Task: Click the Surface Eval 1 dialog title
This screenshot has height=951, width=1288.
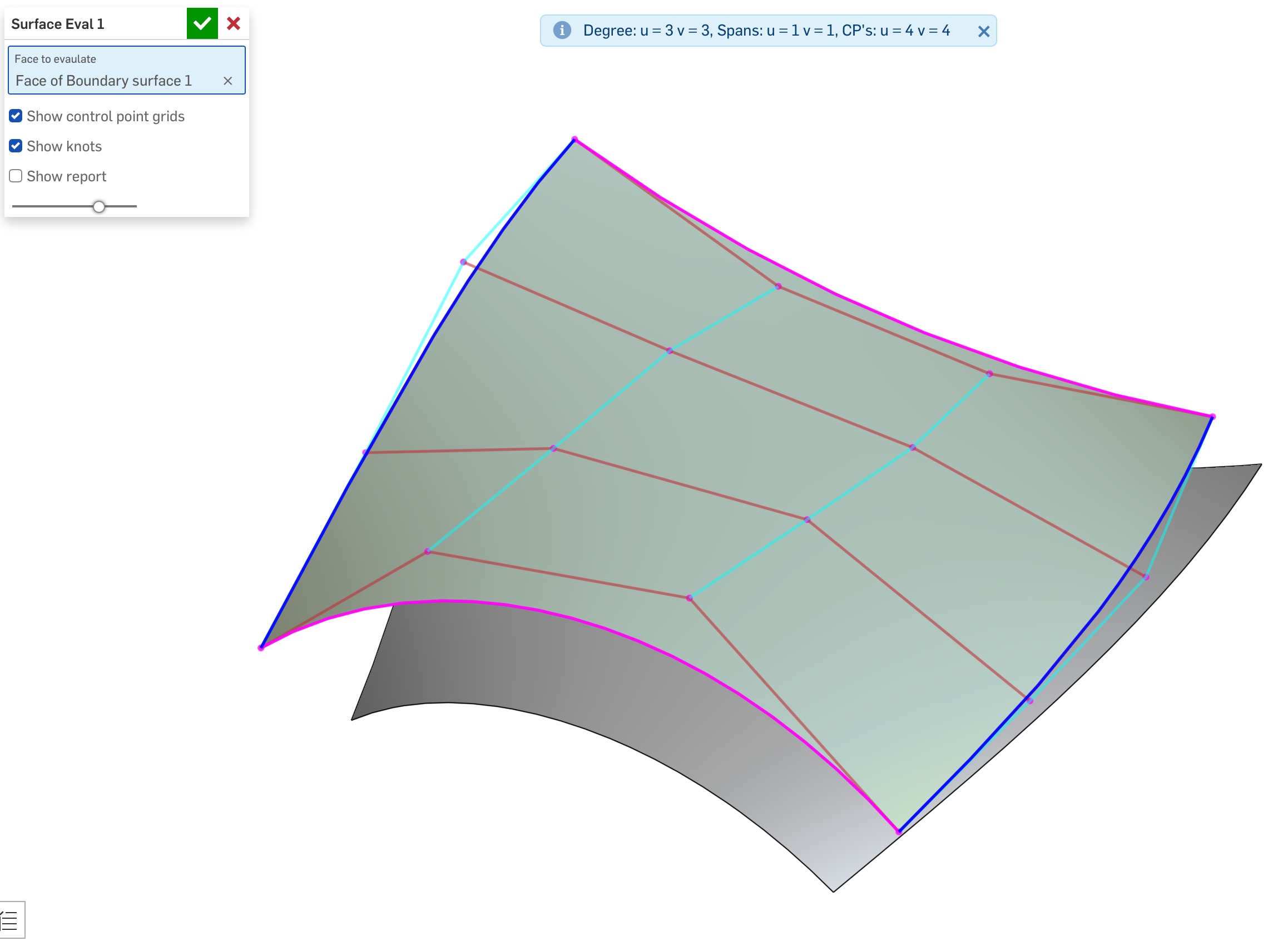Action: (57, 24)
